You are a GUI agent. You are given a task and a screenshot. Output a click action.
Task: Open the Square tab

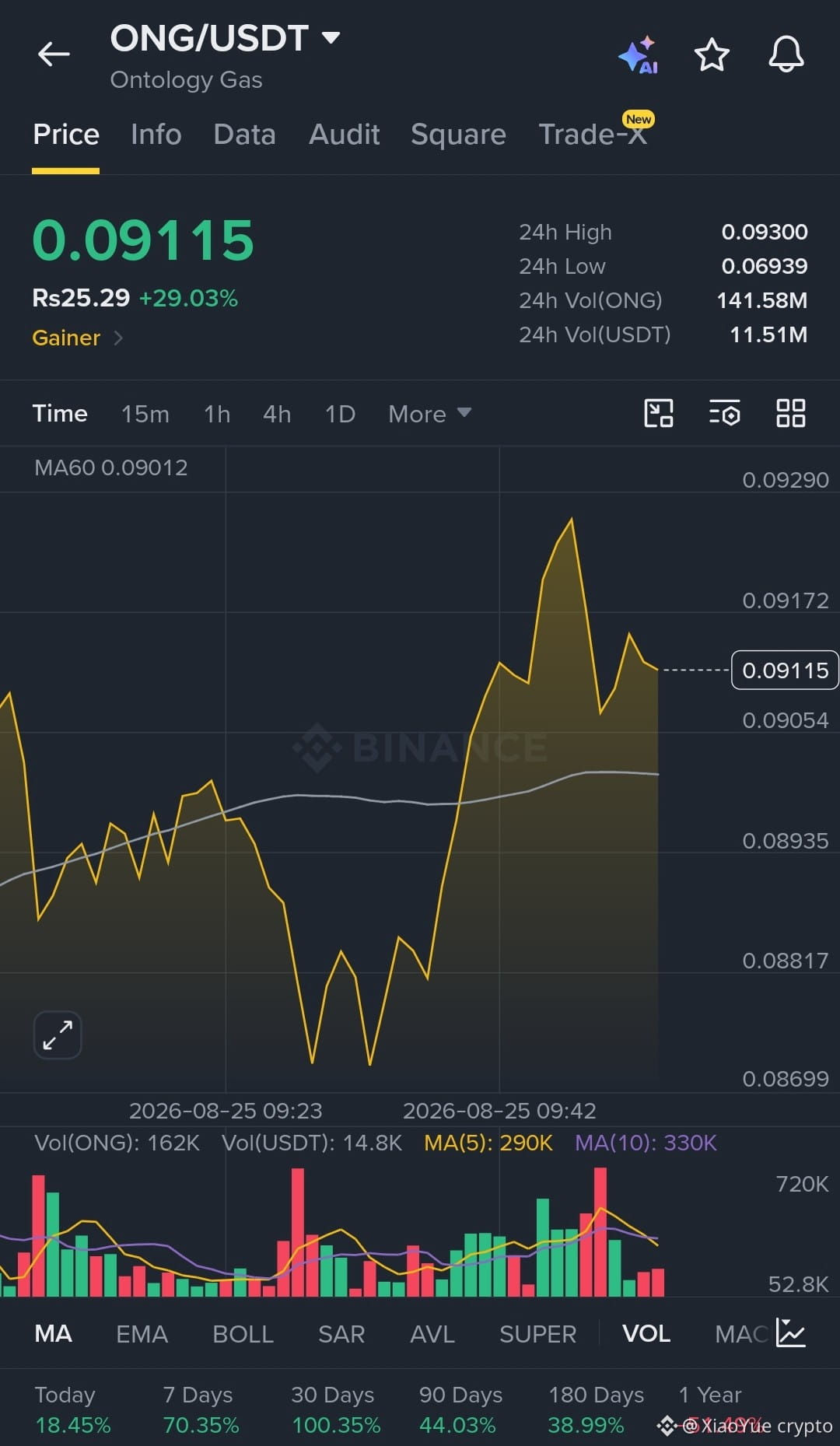pos(458,135)
